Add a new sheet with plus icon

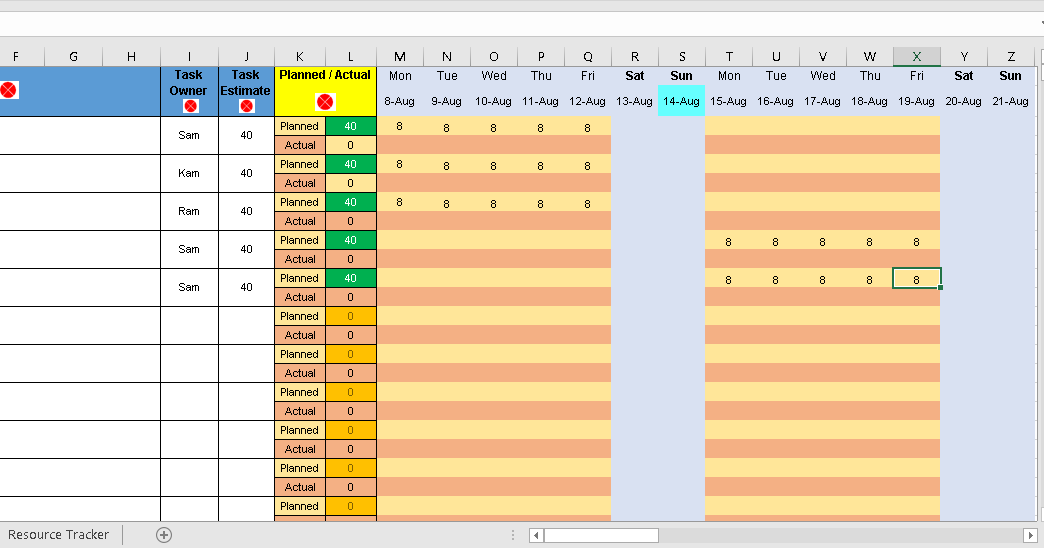(x=164, y=535)
